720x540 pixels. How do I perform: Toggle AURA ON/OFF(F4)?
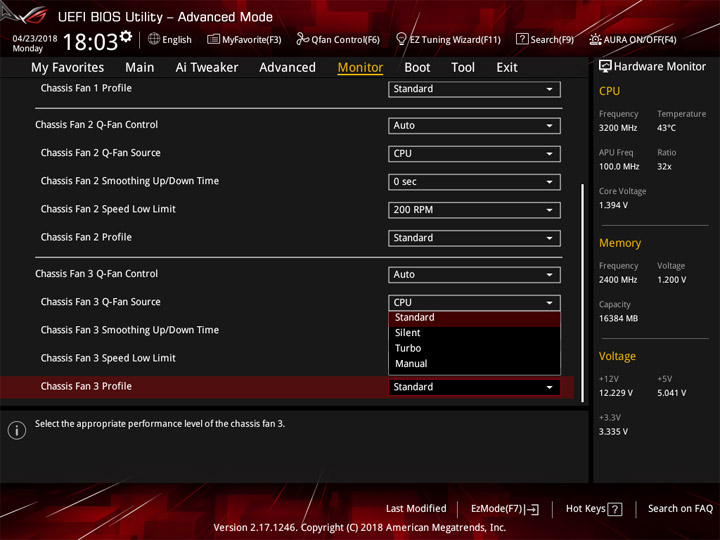point(640,40)
